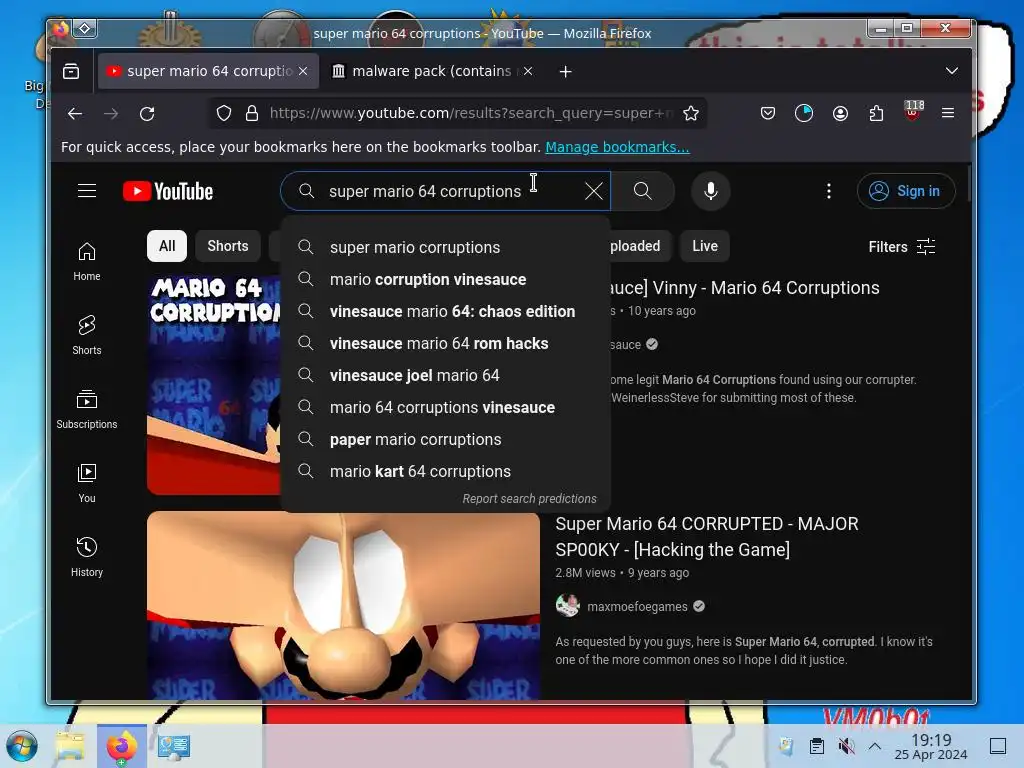
Task: Open taskbar clock showing 19:19
Action: [931, 746]
